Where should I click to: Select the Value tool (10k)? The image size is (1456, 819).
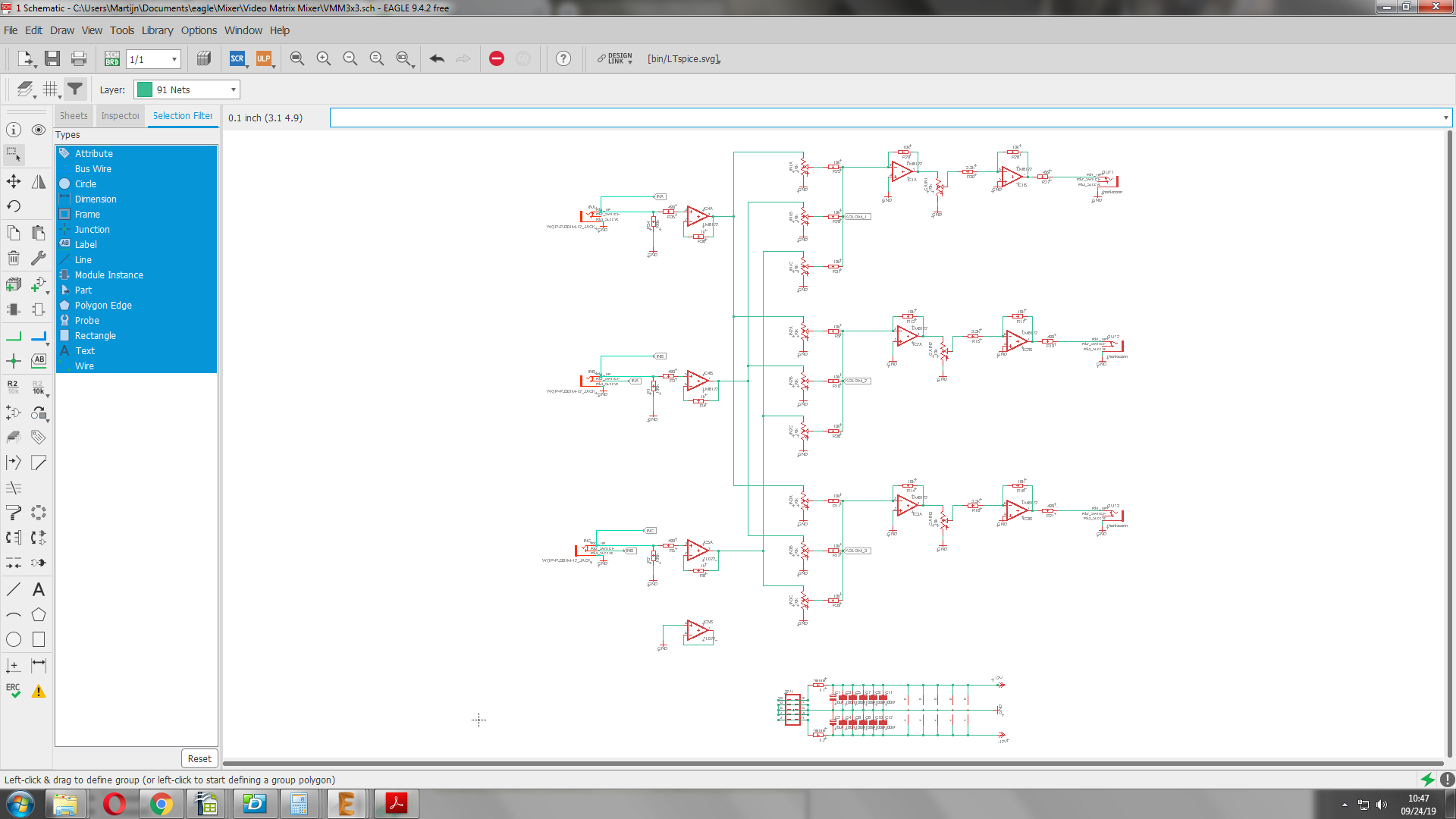pos(39,387)
